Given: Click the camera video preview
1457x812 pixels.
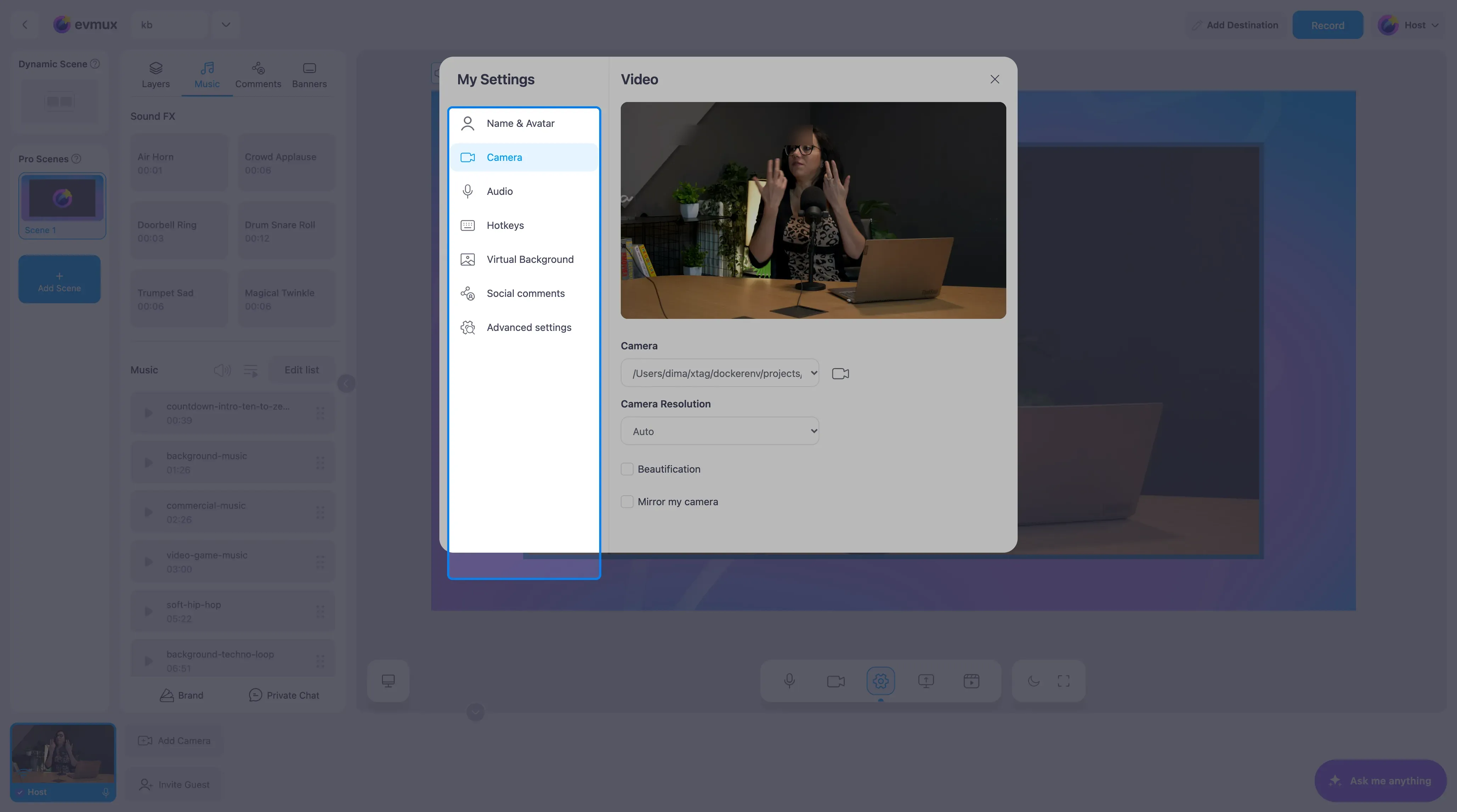Looking at the screenshot, I should pyautogui.click(x=813, y=210).
